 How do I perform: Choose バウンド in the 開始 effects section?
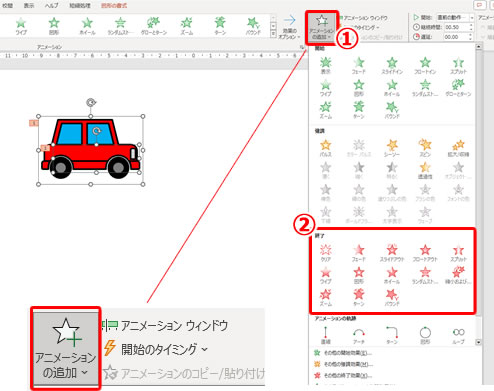click(x=392, y=110)
